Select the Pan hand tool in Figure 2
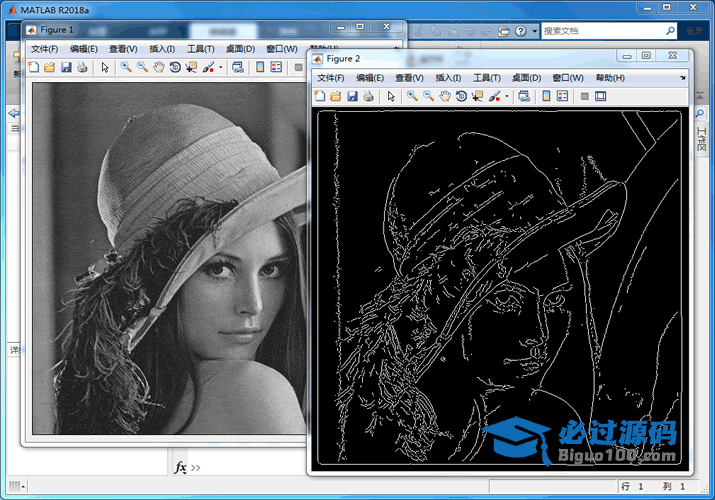 coord(444,97)
